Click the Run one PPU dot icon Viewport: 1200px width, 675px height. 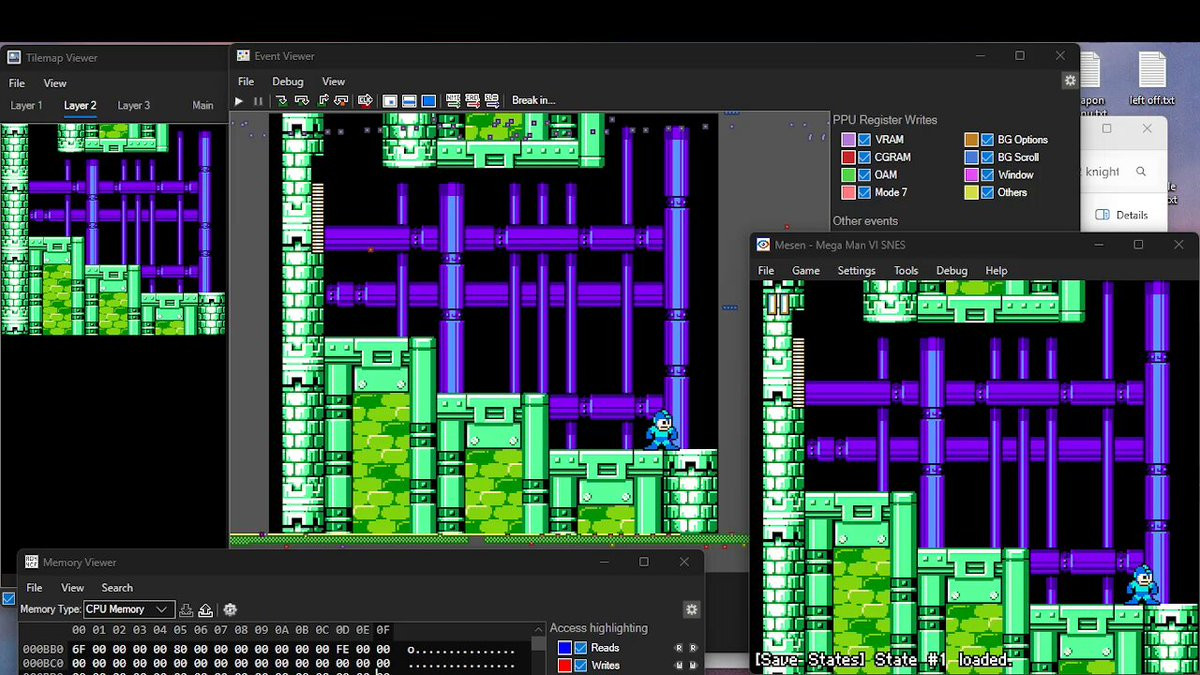click(390, 101)
